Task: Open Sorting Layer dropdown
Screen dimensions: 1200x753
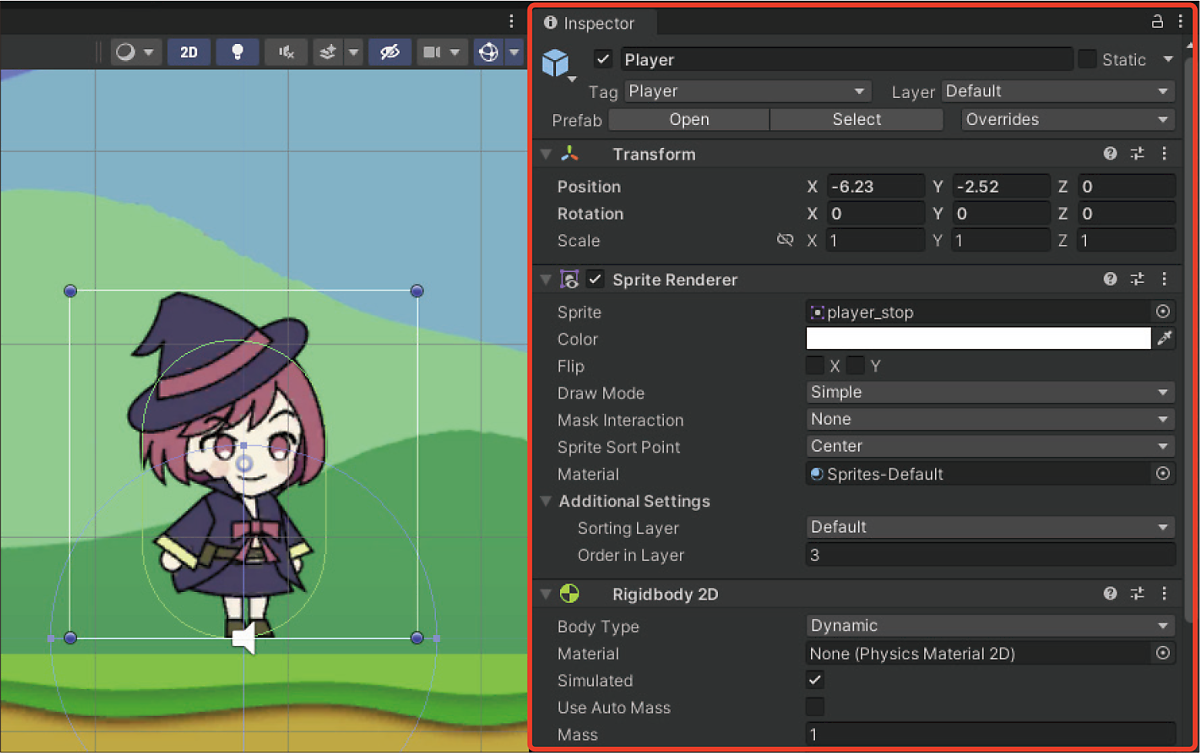Action: pos(991,527)
